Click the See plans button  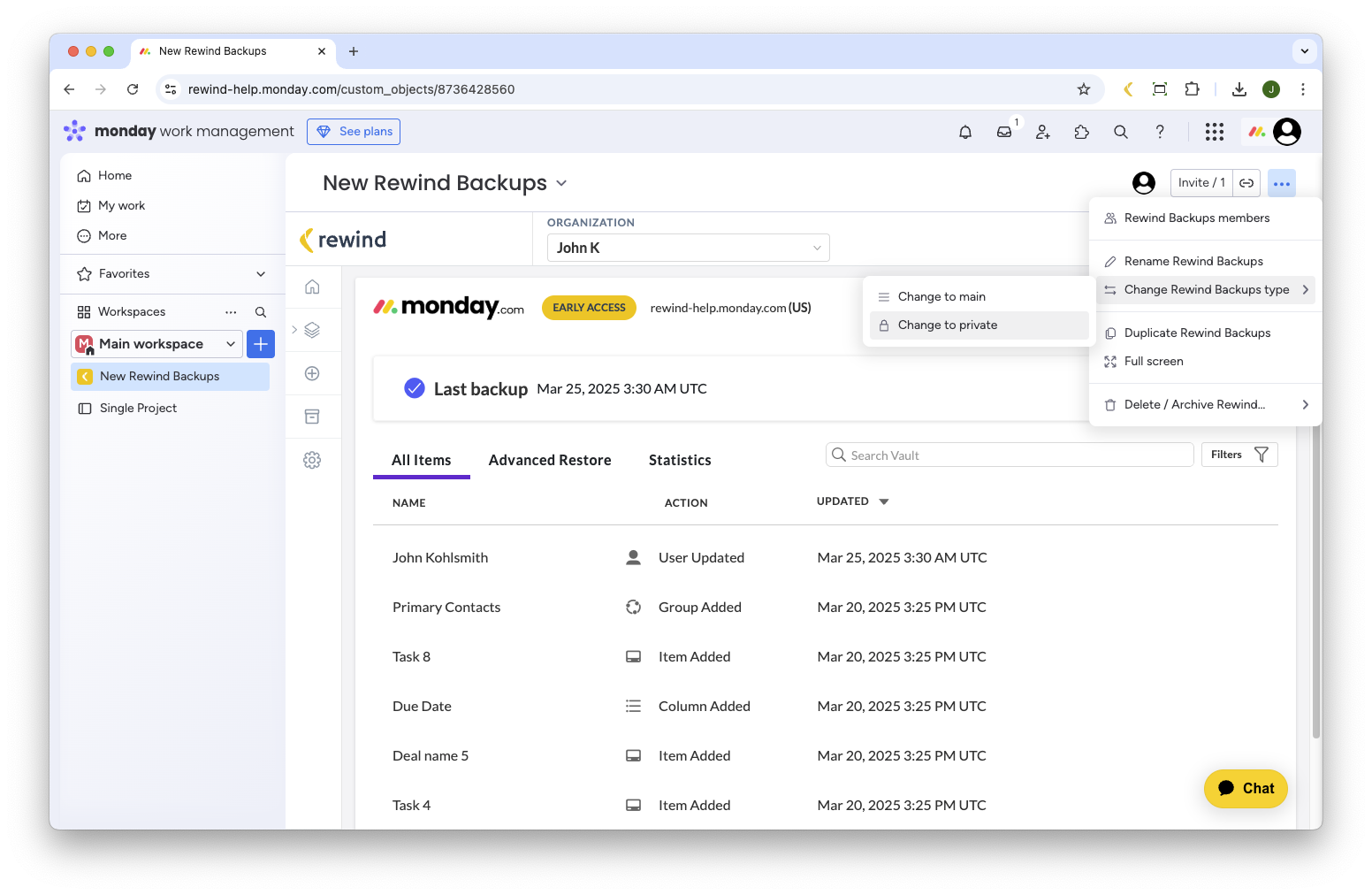(354, 132)
